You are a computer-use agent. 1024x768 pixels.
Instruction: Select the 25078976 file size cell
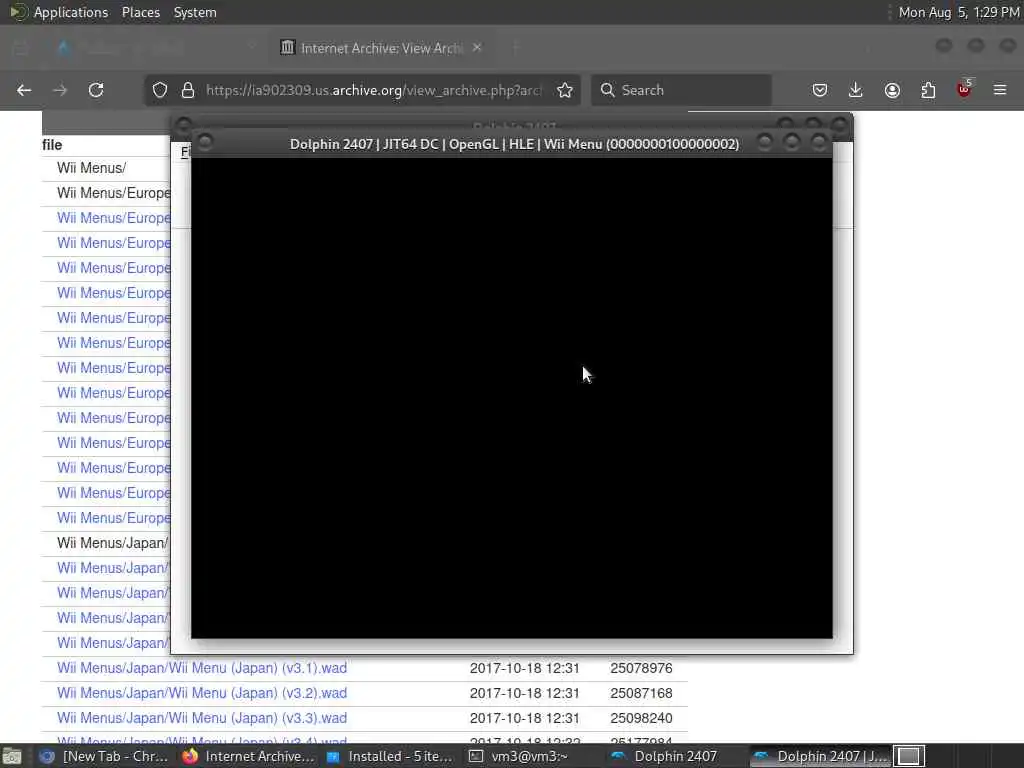click(x=641, y=668)
